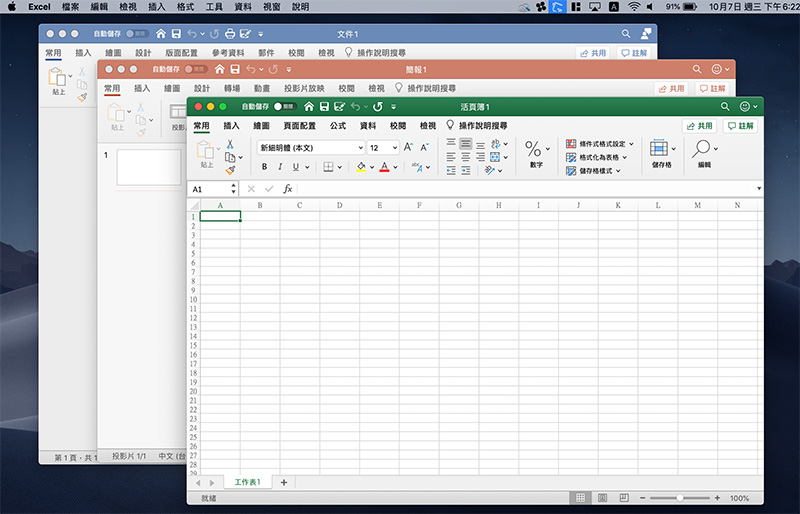This screenshot has height=514, width=800.
Task: Click the Page Break preview icon in status bar
Action: (623, 498)
